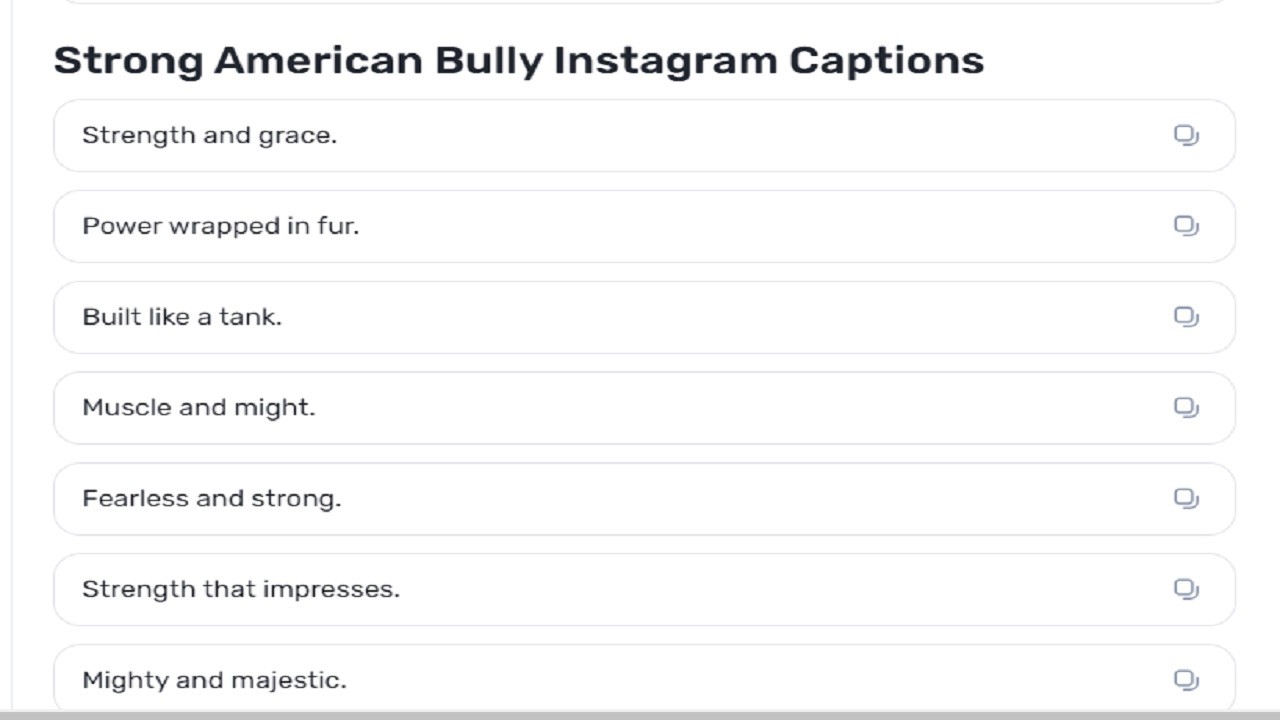Click the "Fearless and strong." caption text
The width and height of the screenshot is (1280, 720).
click(x=211, y=498)
